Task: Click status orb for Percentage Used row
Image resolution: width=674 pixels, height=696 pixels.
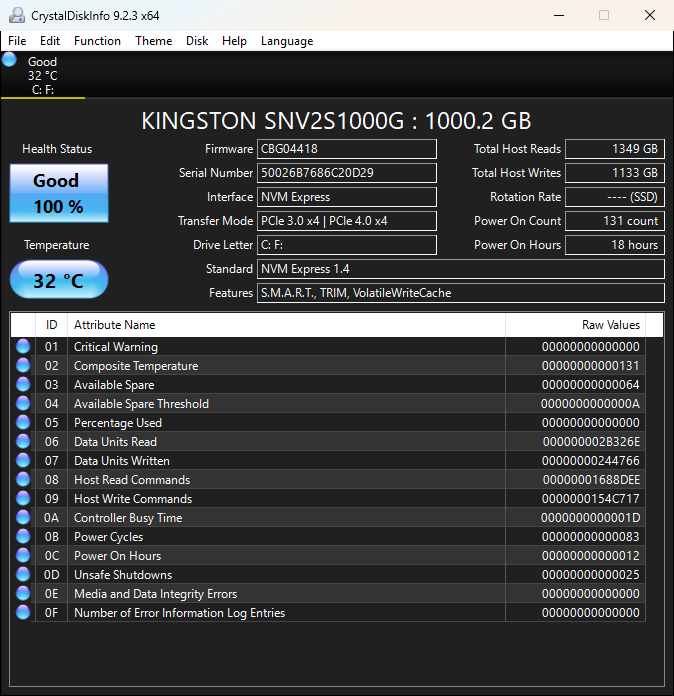Action: tap(23, 422)
